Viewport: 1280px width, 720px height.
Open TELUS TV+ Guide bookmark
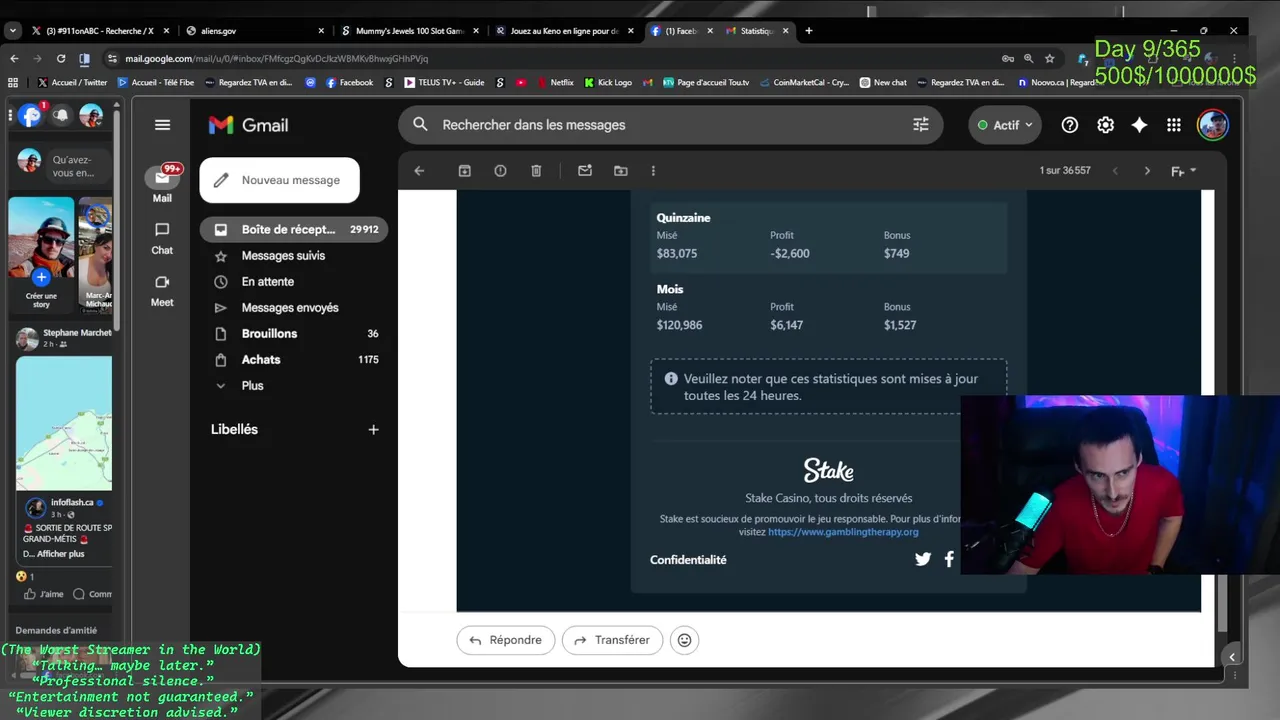pos(444,83)
